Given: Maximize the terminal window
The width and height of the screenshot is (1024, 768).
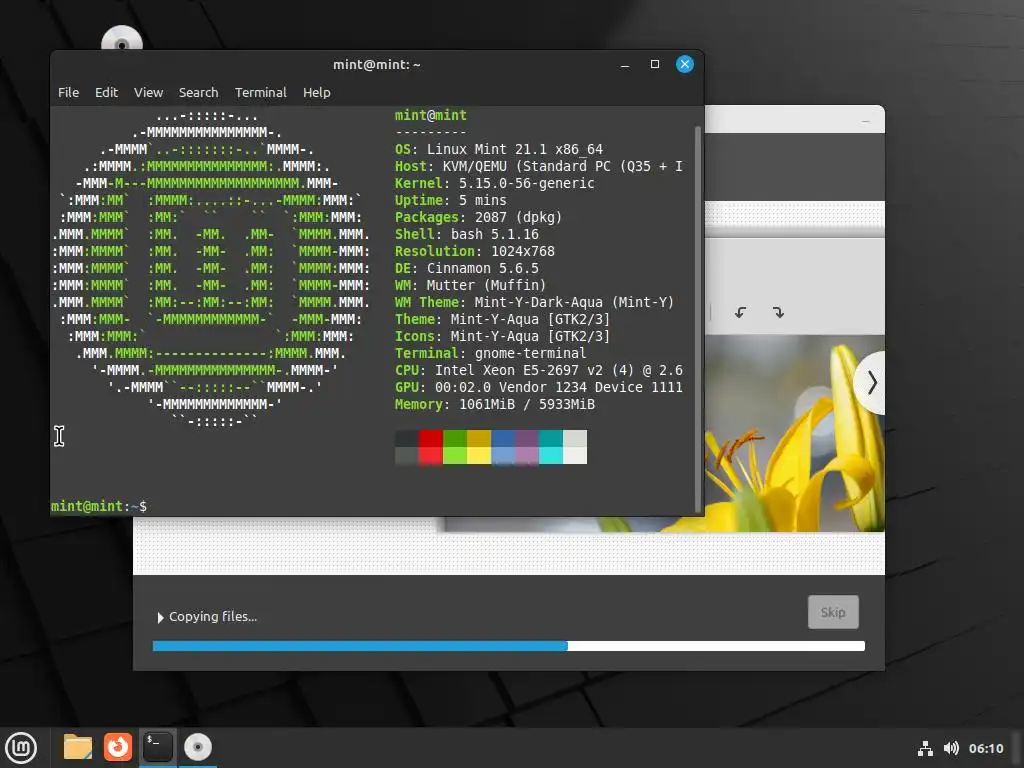Looking at the screenshot, I should (655, 64).
